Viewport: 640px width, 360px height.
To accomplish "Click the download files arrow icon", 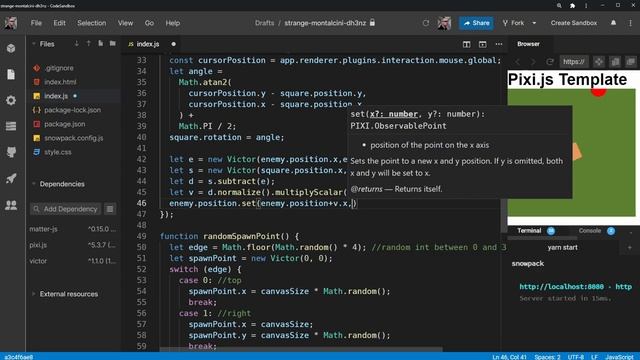I will (x=76, y=43).
